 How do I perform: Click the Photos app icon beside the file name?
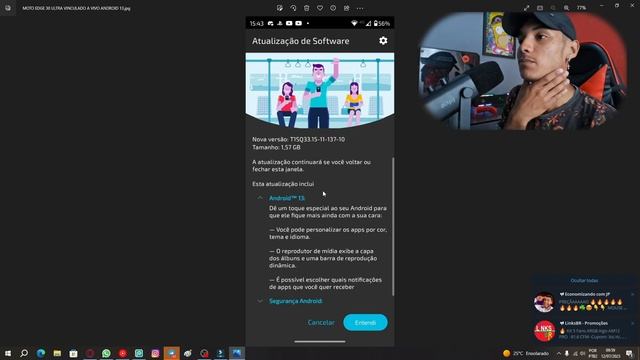pyautogui.click(x=8, y=8)
